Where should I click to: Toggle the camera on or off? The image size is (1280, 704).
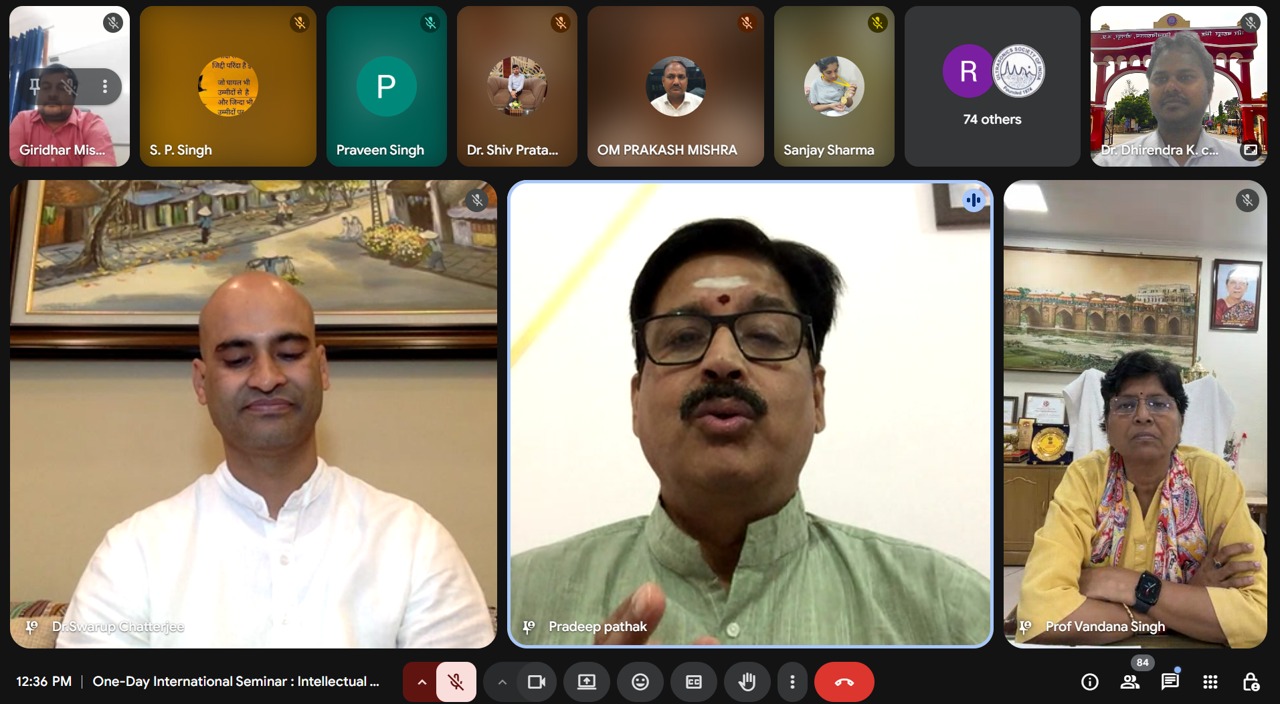[536, 682]
